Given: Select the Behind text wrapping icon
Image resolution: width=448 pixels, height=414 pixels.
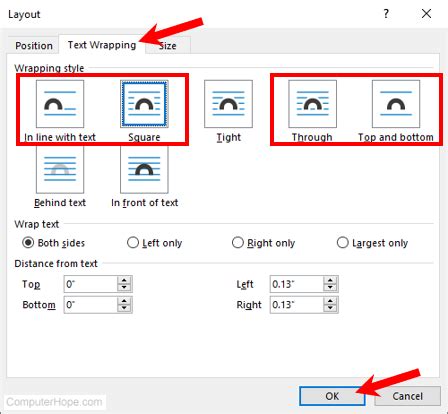Looking at the screenshot, I should coord(60,169).
